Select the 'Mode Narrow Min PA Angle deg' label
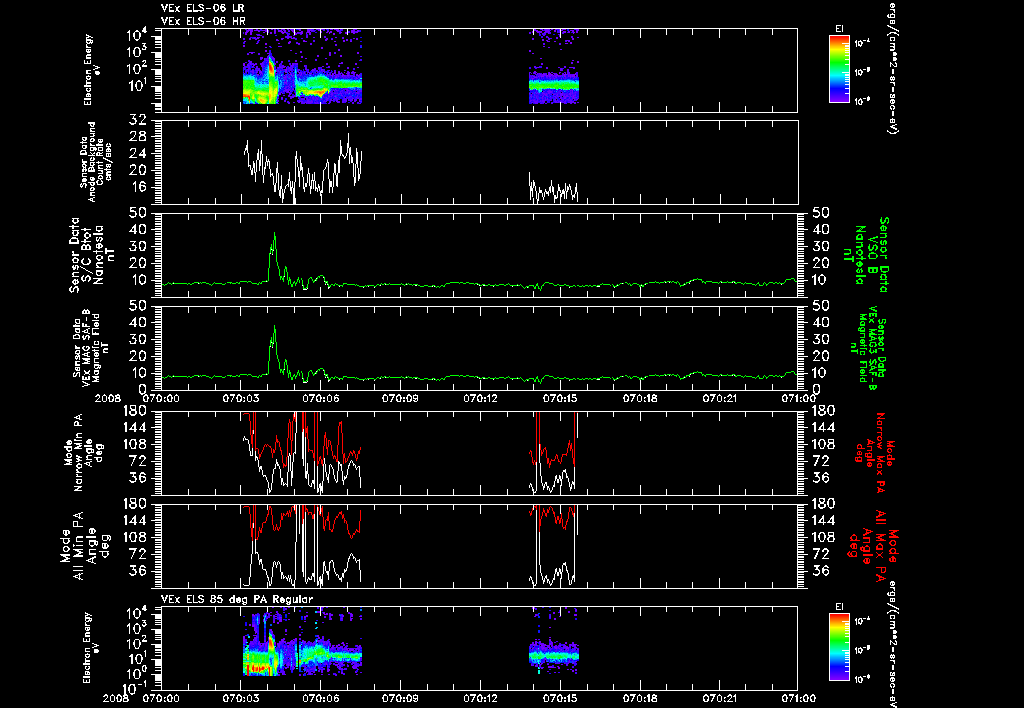 (x=82, y=452)
